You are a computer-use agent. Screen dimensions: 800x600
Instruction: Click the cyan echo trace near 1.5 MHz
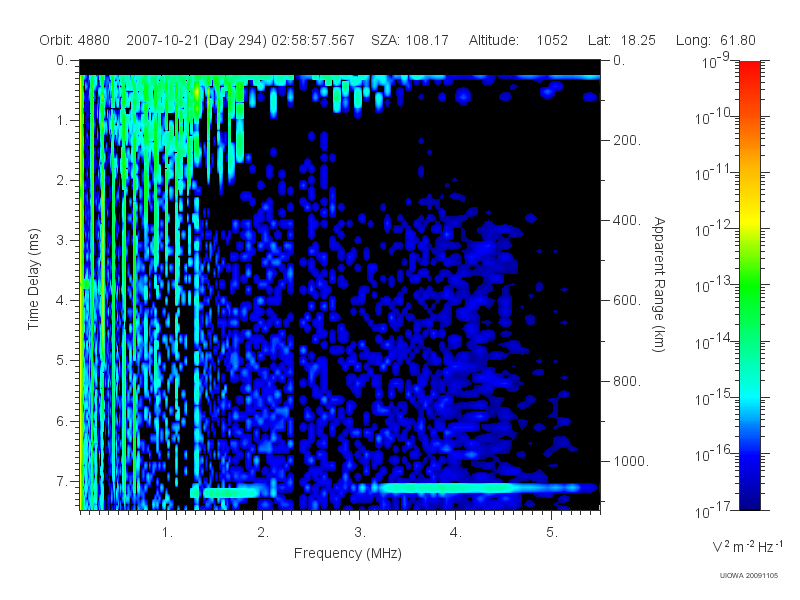pyautogui.click(x=231, y=492)
